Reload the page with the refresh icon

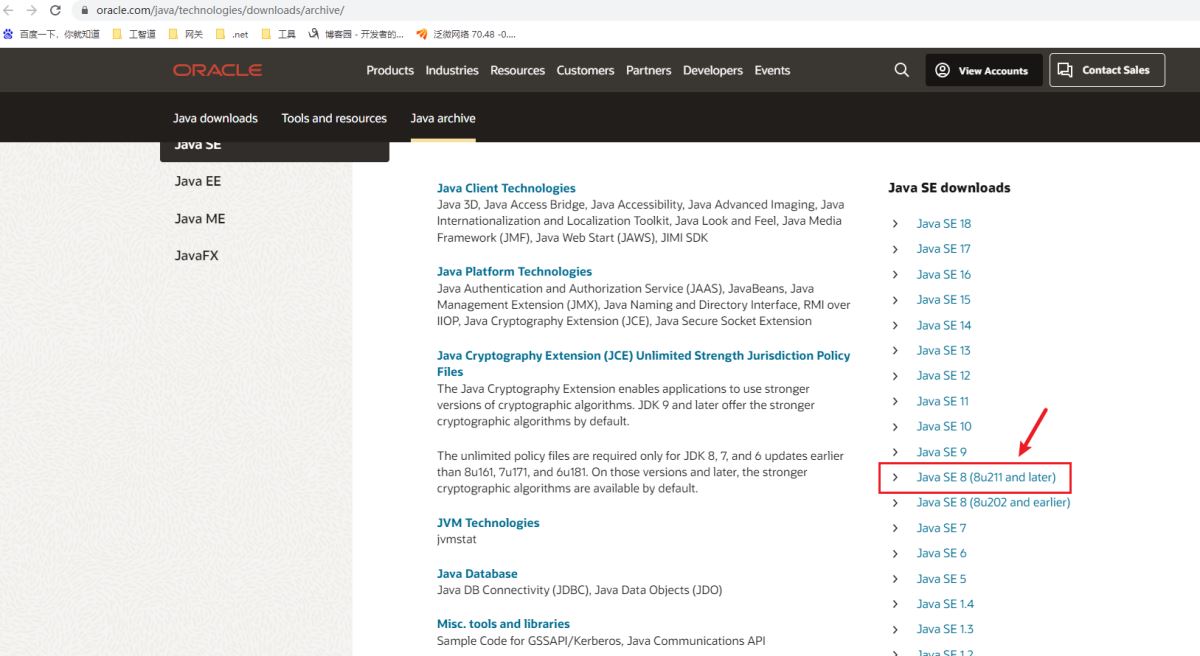tap(55, 10)
